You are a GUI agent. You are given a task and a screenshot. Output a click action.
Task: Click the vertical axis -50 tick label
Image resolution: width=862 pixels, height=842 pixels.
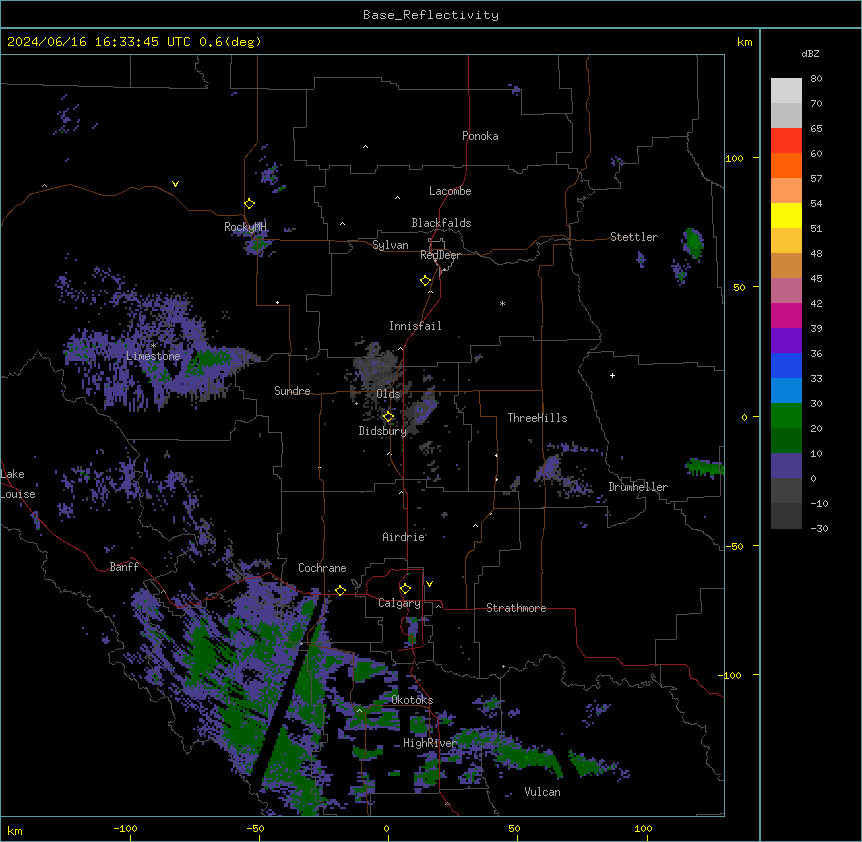tap(734, 546)
